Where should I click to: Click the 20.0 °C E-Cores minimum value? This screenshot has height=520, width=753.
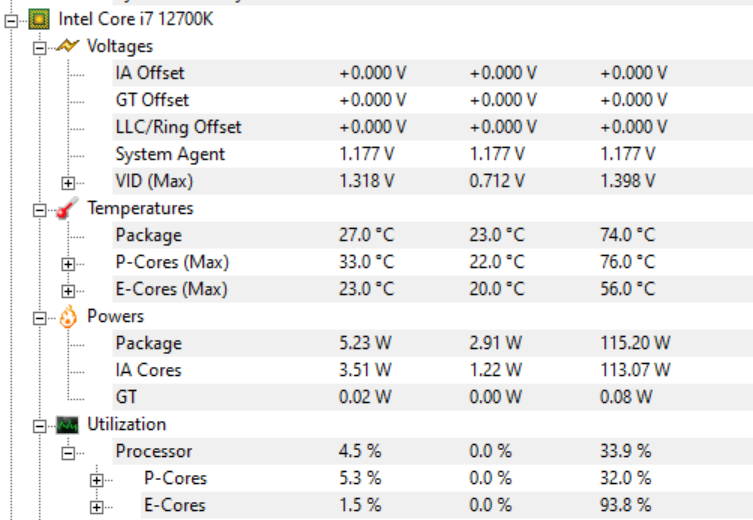coord(497,289)
